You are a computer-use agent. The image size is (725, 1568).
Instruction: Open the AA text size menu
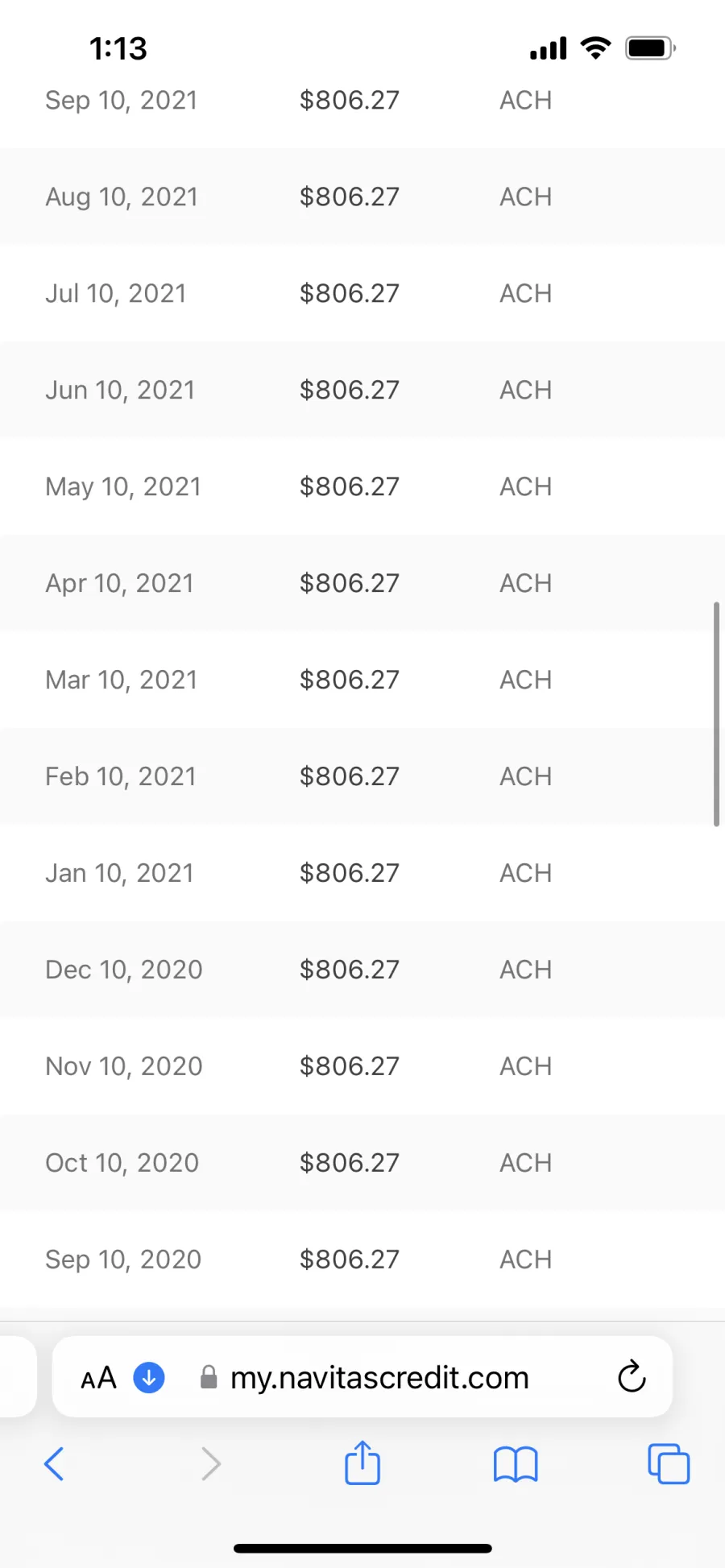(x=99, y=1378)
